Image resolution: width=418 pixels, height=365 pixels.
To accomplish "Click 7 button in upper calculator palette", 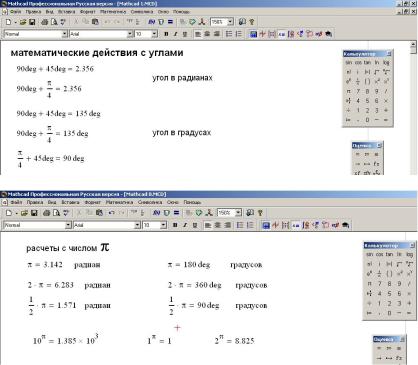I will 358,91.
